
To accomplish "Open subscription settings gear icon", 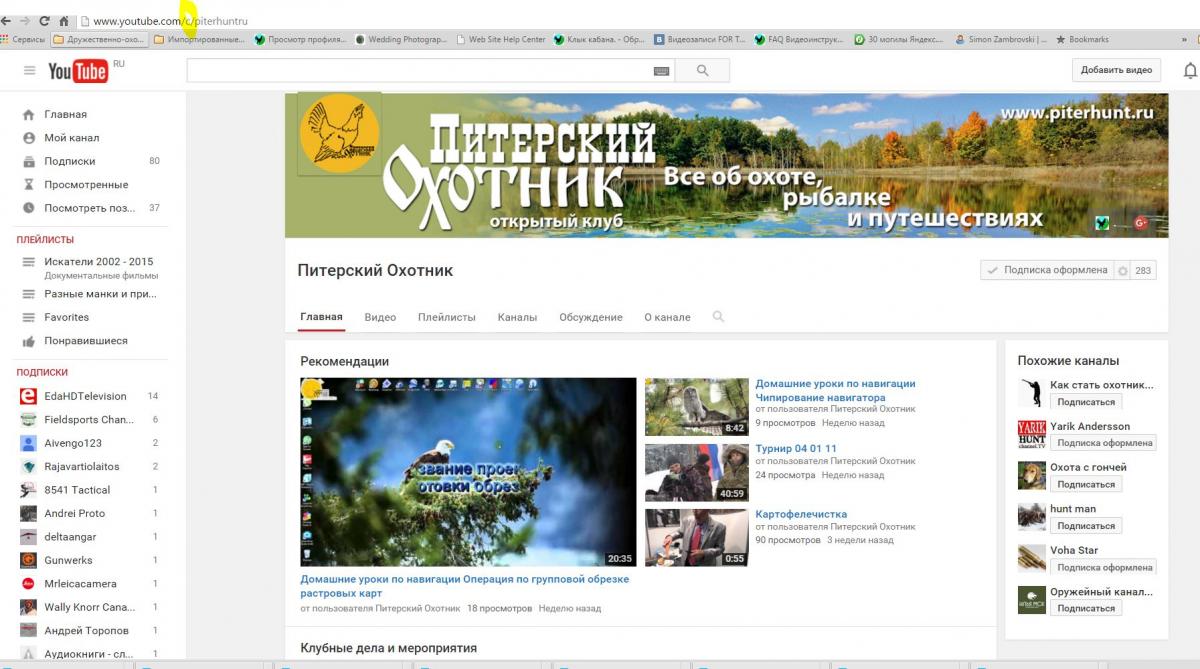I will pos(1123,270).
